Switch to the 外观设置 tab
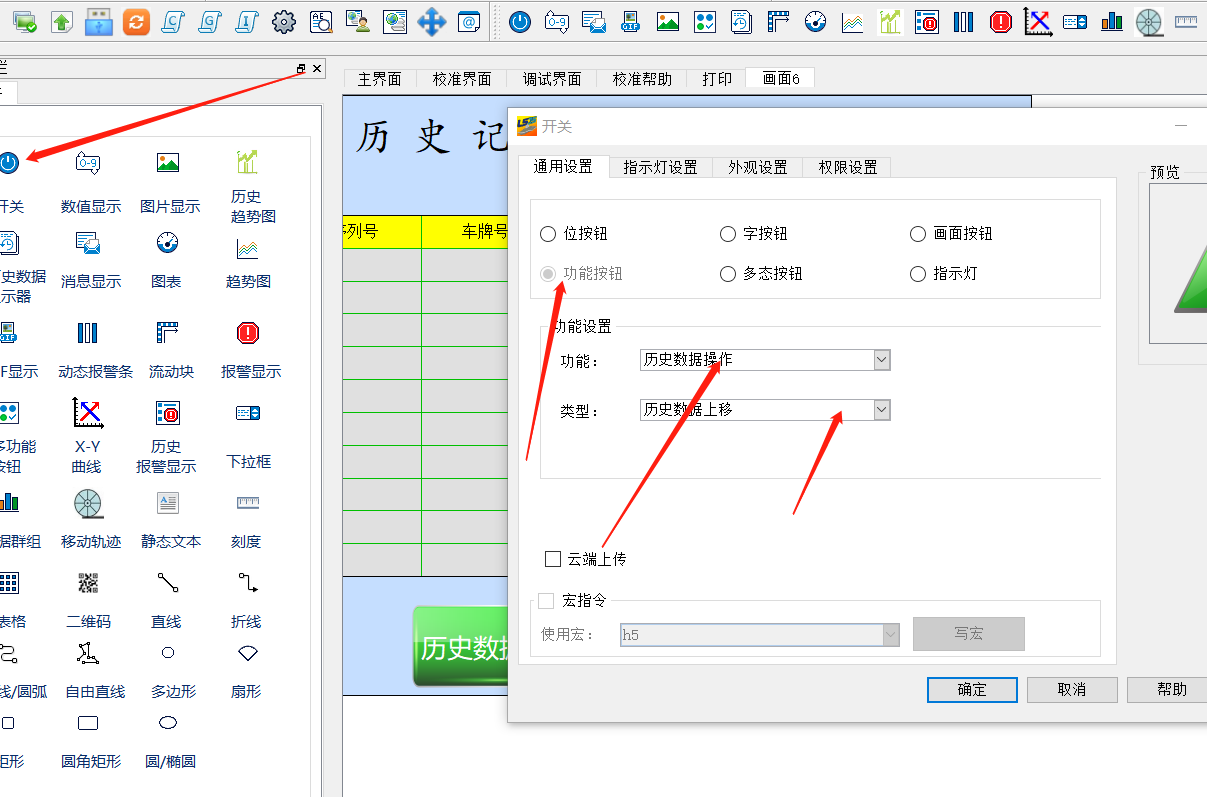 tap(757, 167)
